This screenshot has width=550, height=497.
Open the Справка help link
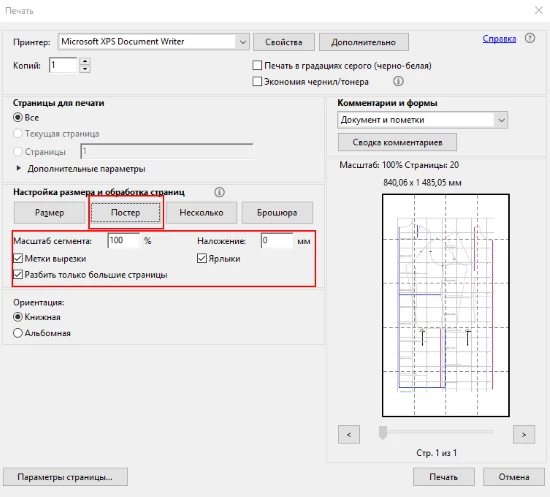click(x=499, y=38)
